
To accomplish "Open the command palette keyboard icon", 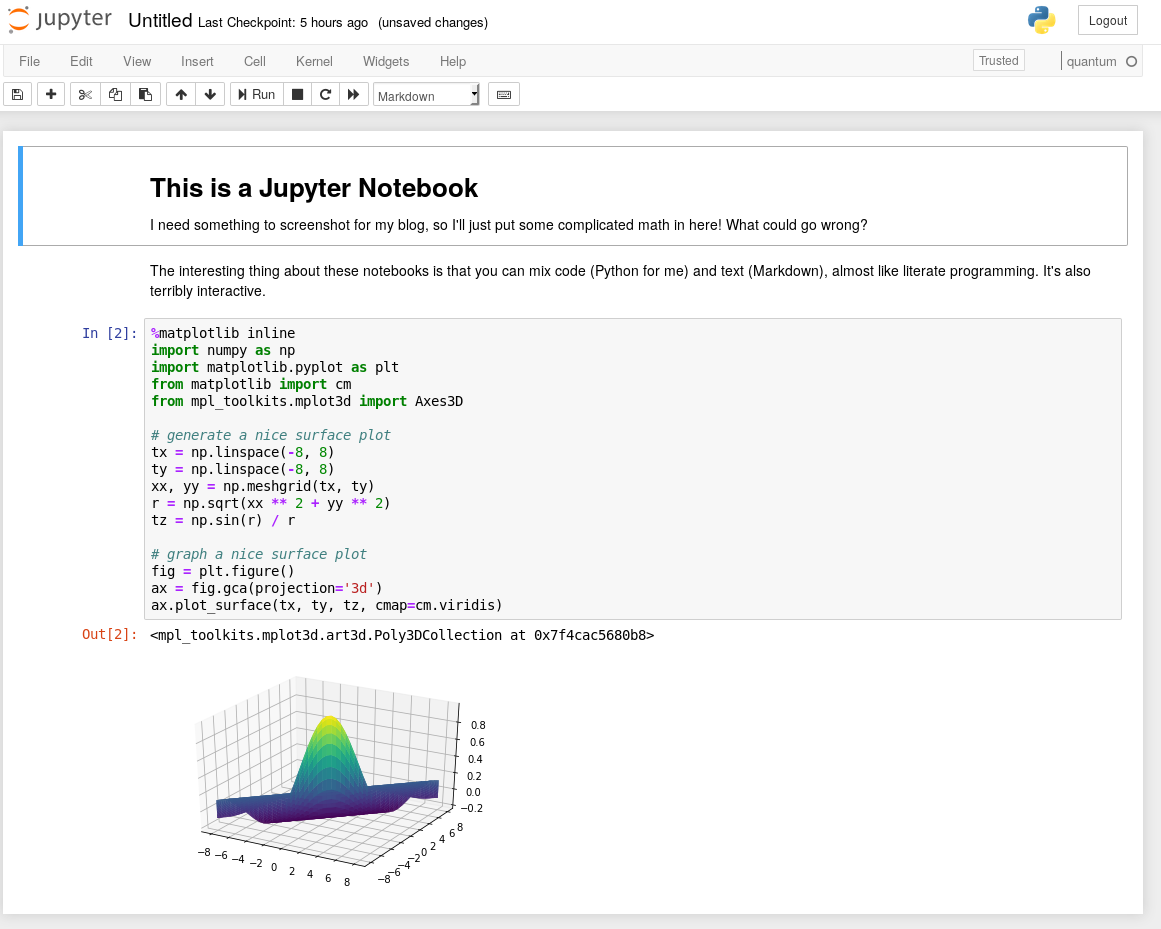I will (x=503, y=95).
